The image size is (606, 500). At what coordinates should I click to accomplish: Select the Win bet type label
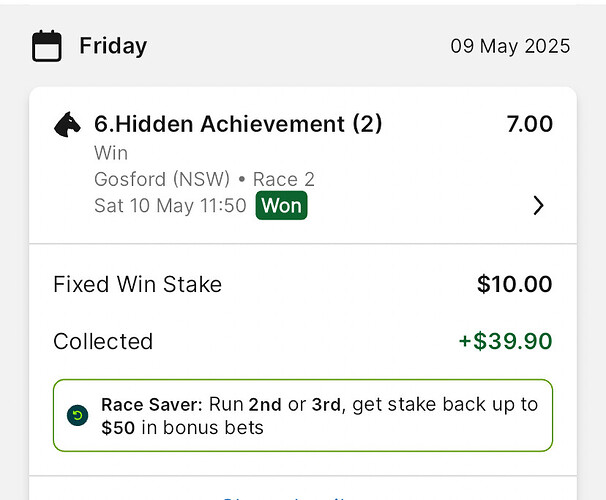111,153
